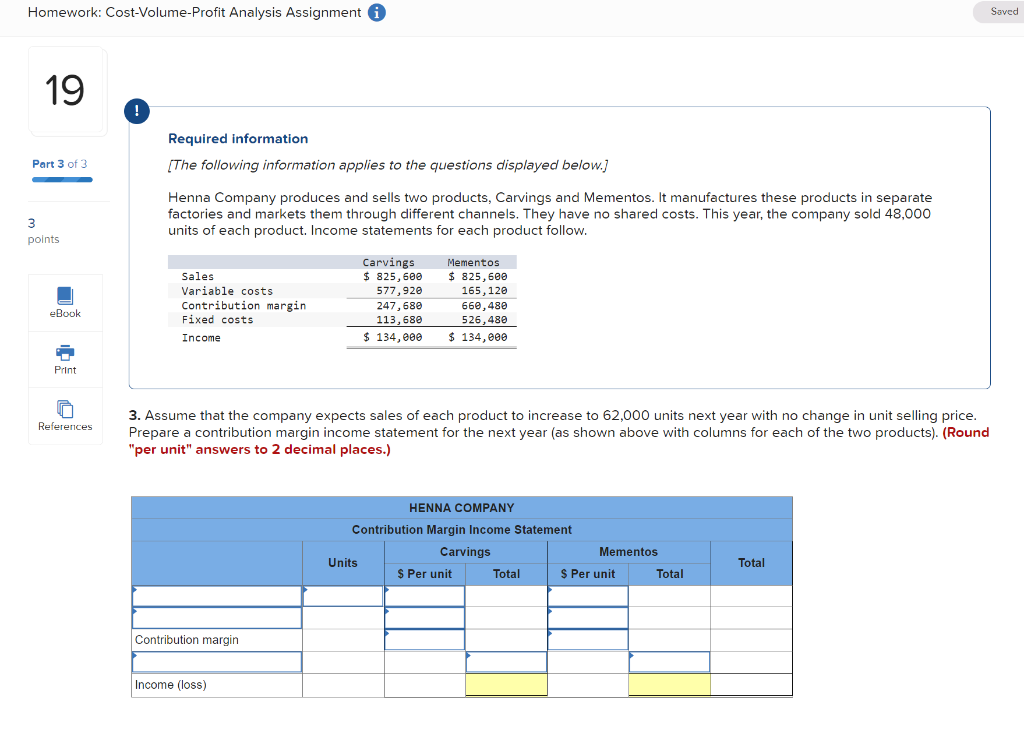Screen dimensions: 1024x747
Task: Click second row Carvings per unit field
Action: (x=424, y=618)
